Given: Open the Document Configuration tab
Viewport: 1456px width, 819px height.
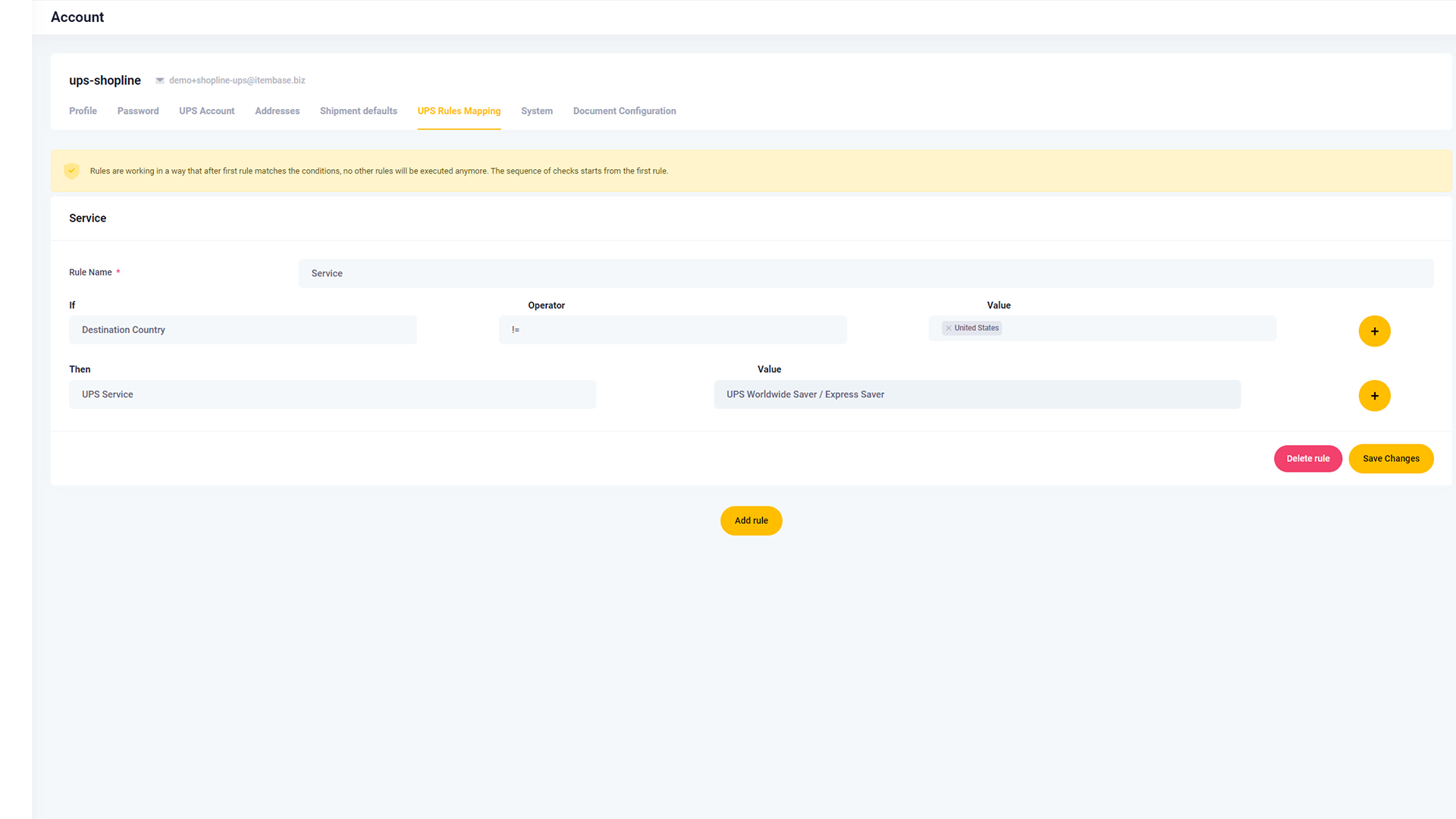Looking at the screenshot, I should pos(624,111).
